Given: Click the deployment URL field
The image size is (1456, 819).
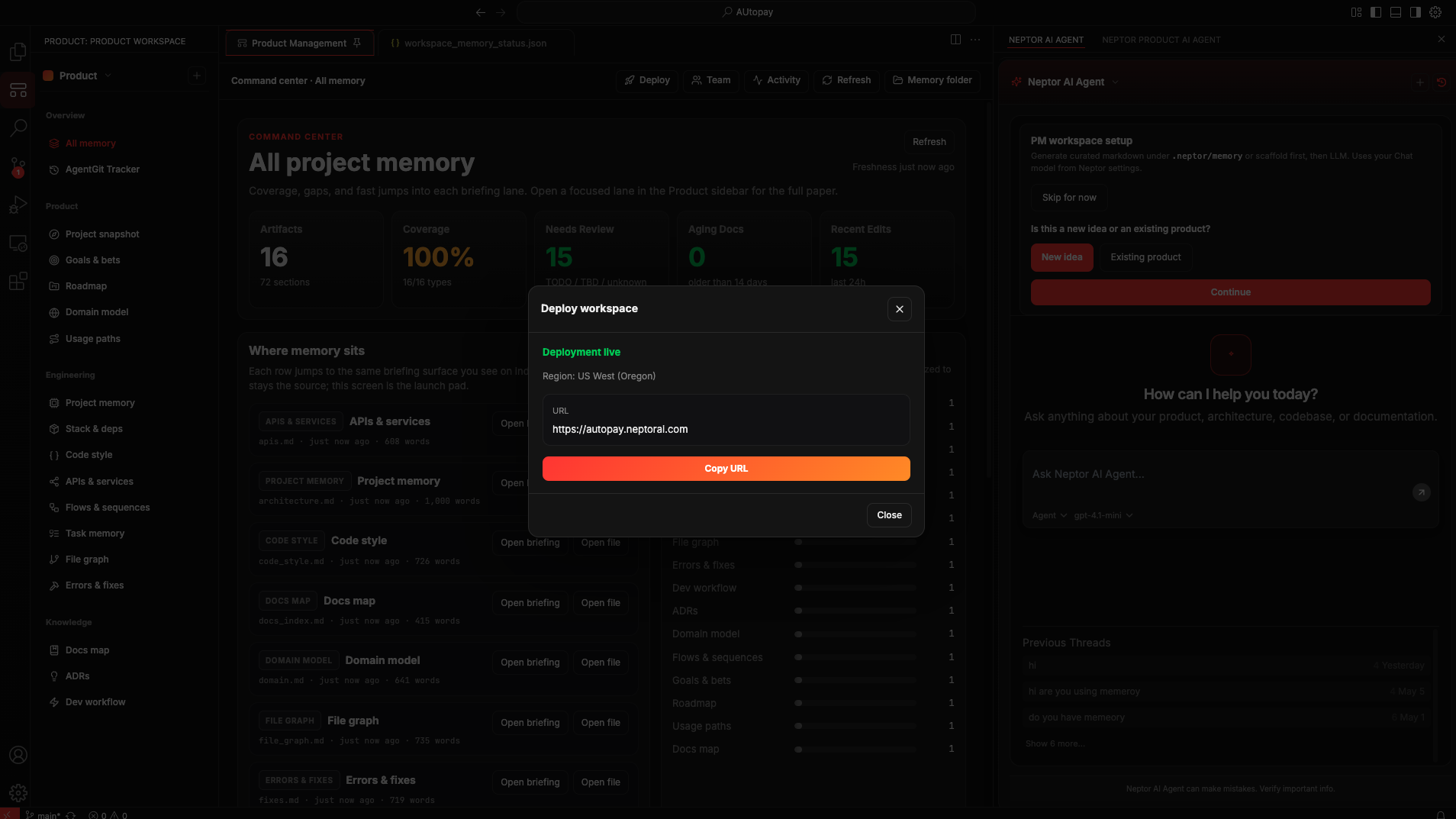Looking at the screenshot, I should [x=726, y=420].
